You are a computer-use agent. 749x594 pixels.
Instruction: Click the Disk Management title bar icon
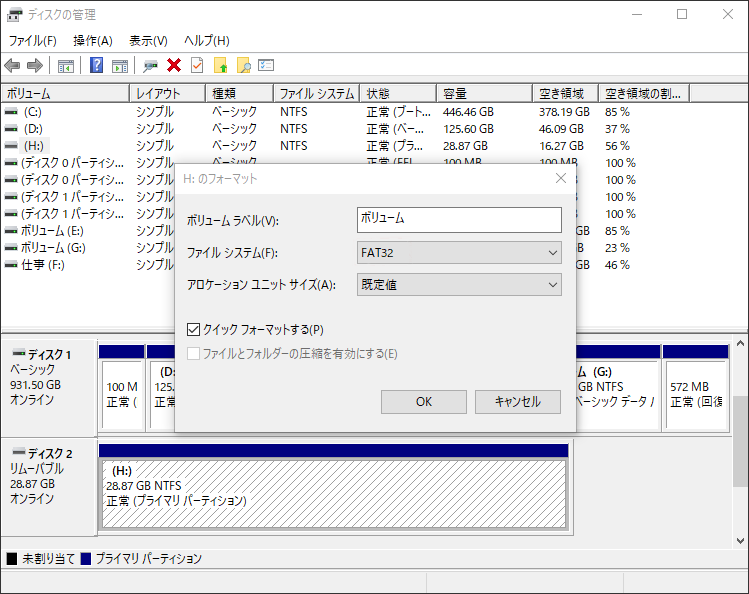pyautogui.click(x=14, y=15)
